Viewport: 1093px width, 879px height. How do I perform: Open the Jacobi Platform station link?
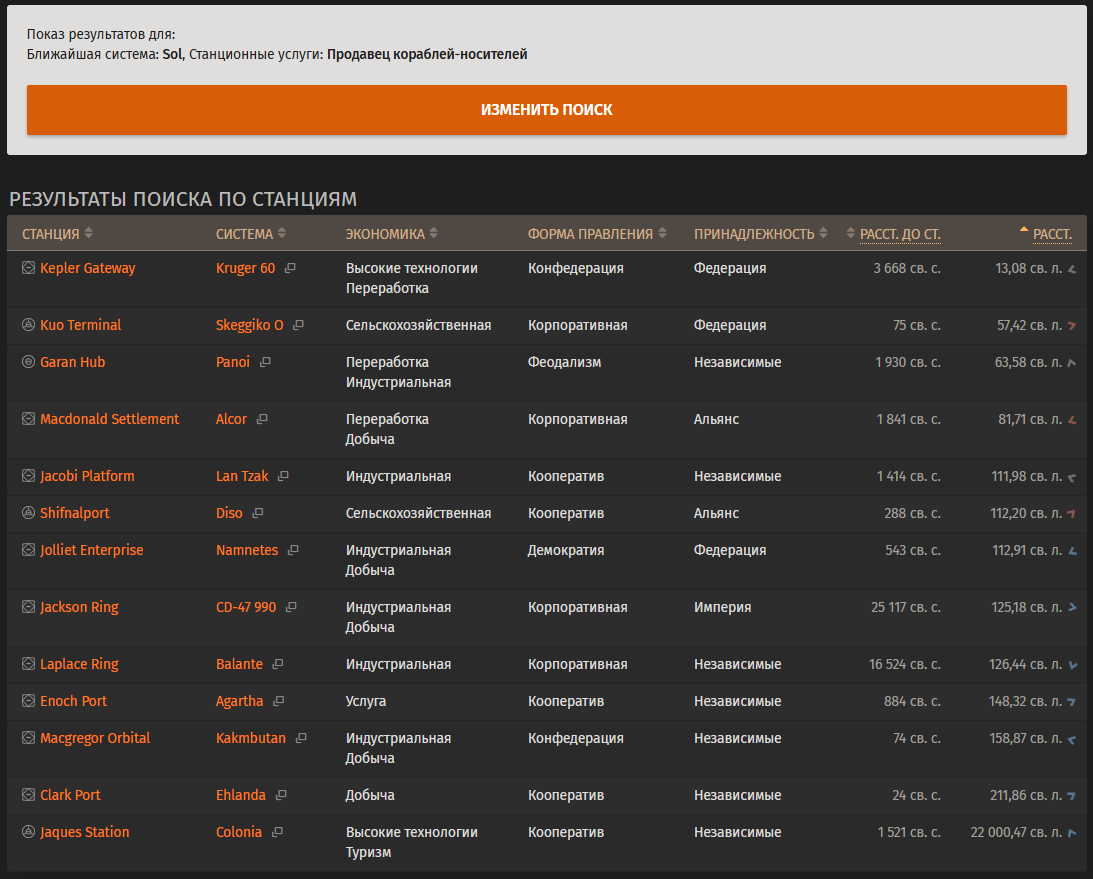87,476
